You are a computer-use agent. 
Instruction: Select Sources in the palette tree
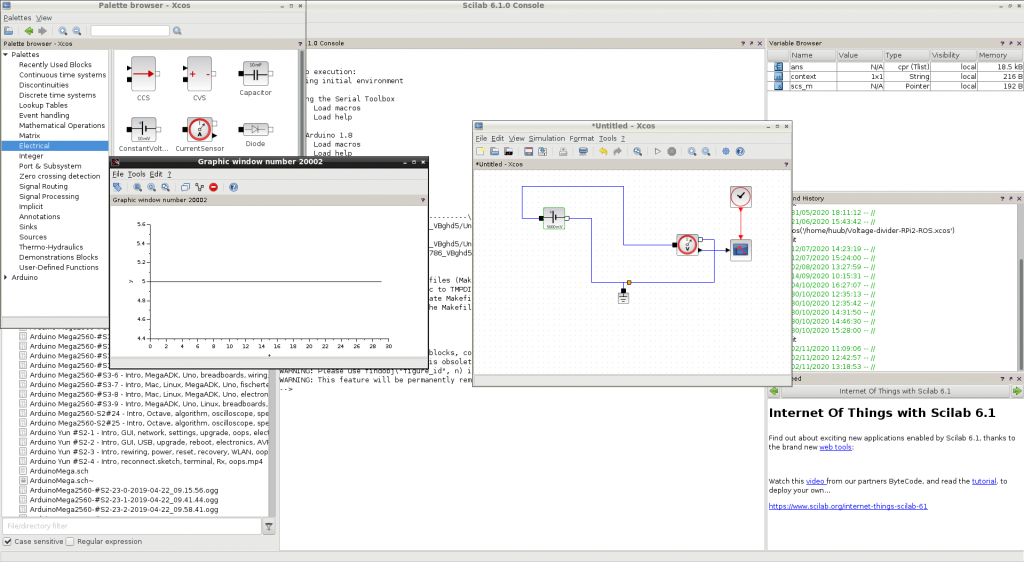point(33,237)
